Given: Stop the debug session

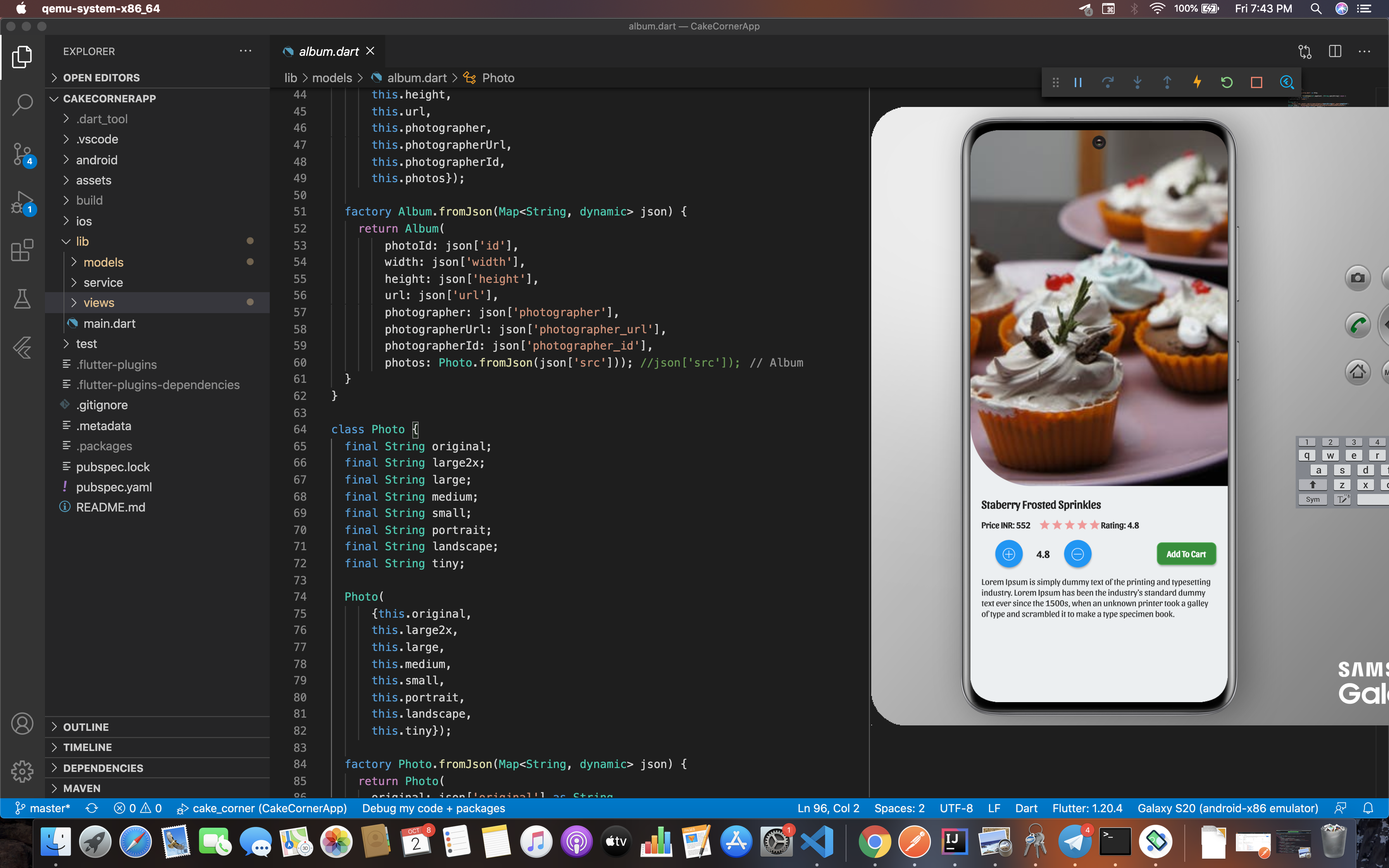Looking at the screenshot, I should point(1256,83).
